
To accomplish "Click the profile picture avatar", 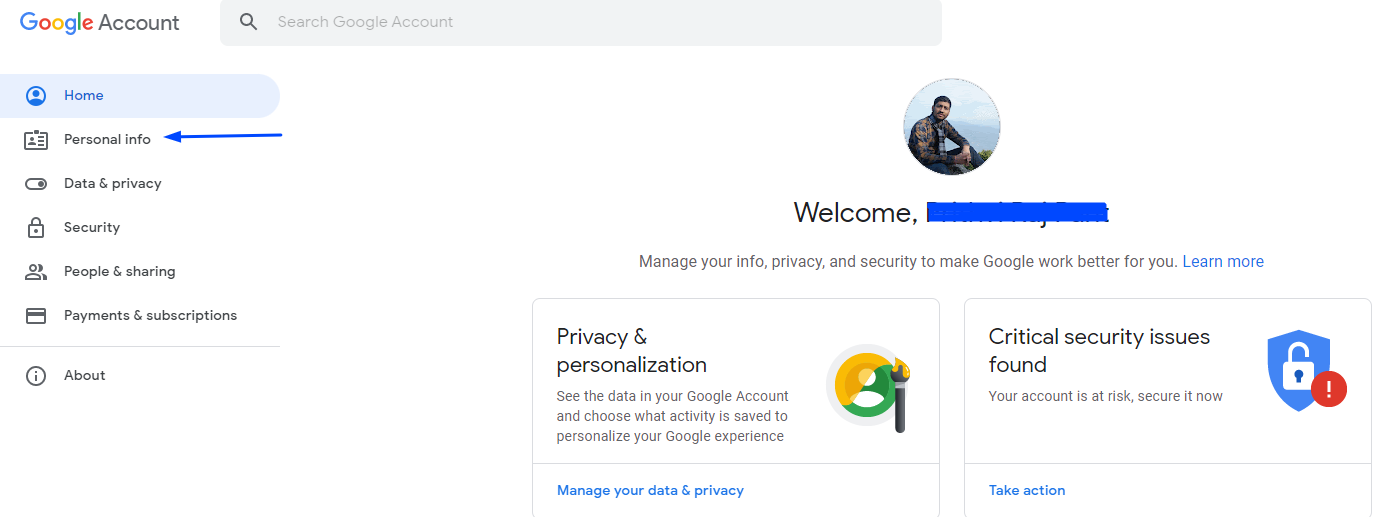I will [x=951, y=127].
